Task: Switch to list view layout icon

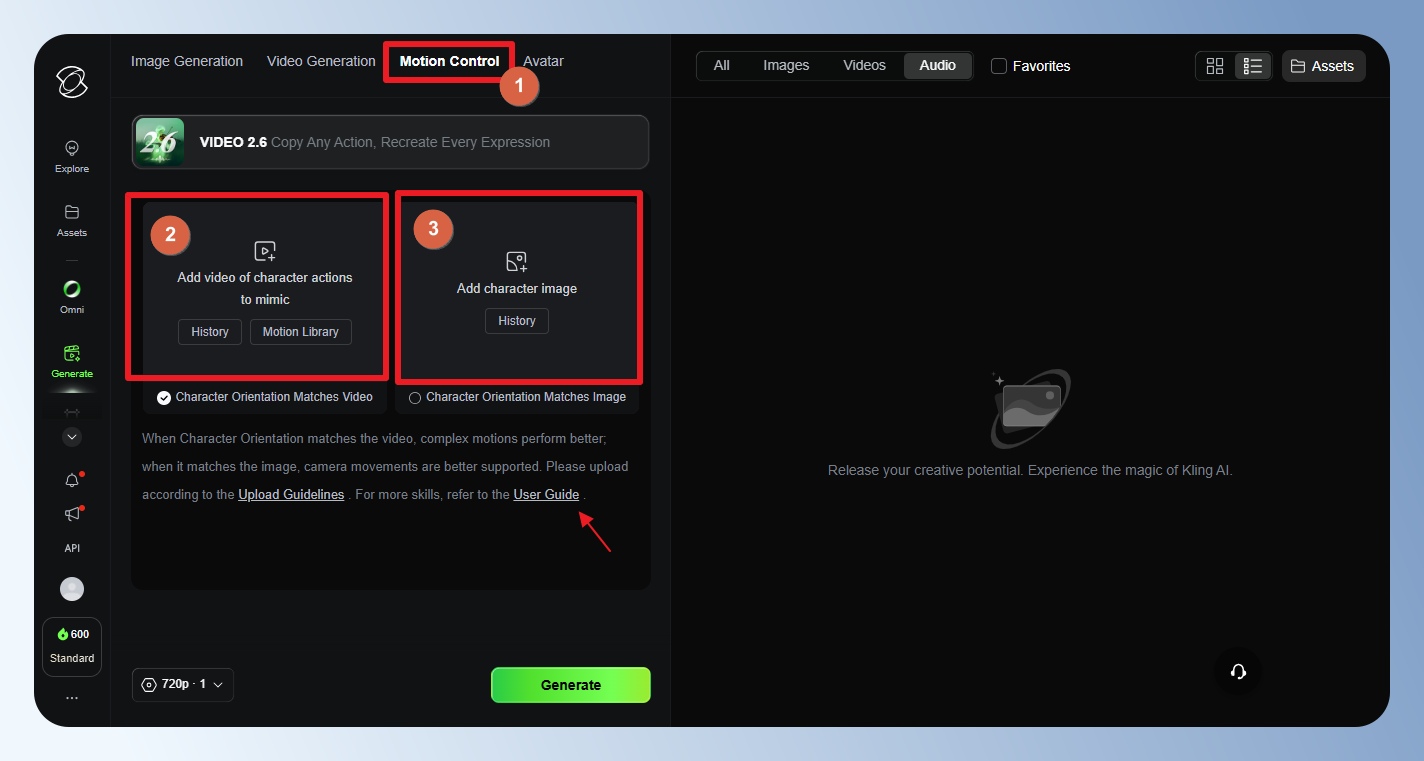Action: pos(1252,66)
